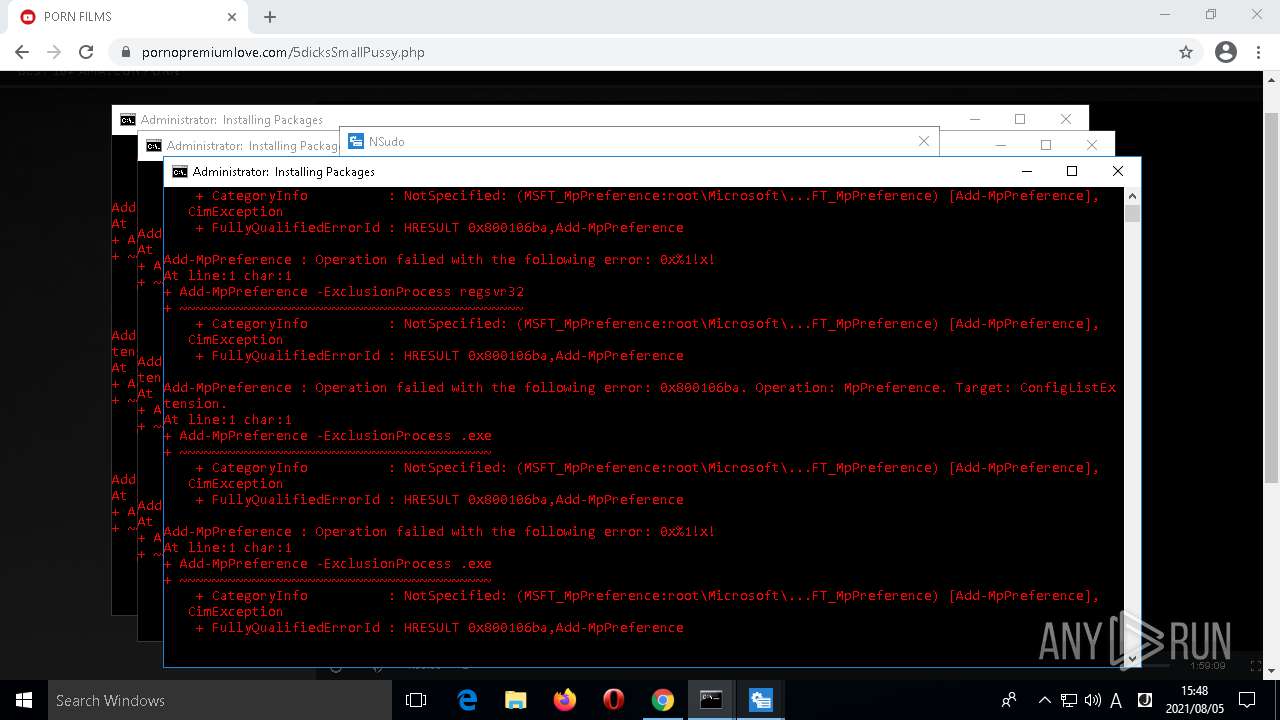Click the rearmost console window's title icon
Viewport: 1280px width, 720px height.
coord(128,119)
